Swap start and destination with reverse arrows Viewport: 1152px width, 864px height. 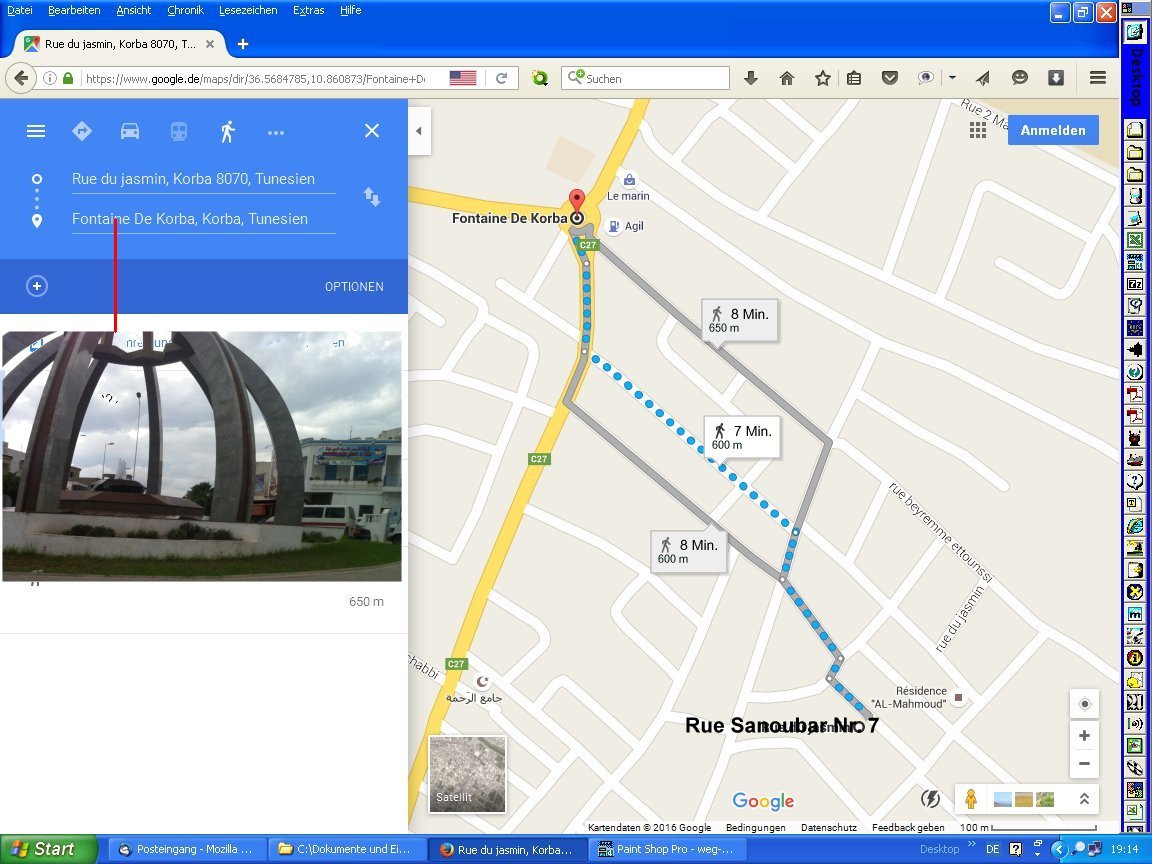372,197
